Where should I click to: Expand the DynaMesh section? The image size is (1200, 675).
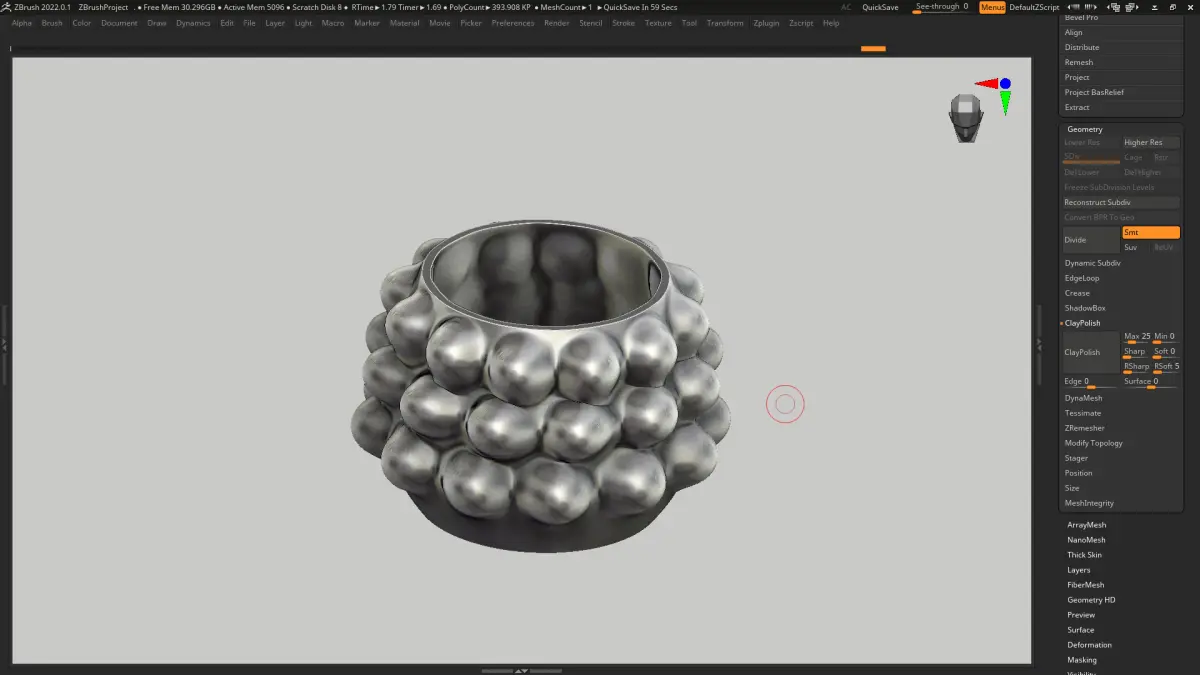pos(1083,398)
